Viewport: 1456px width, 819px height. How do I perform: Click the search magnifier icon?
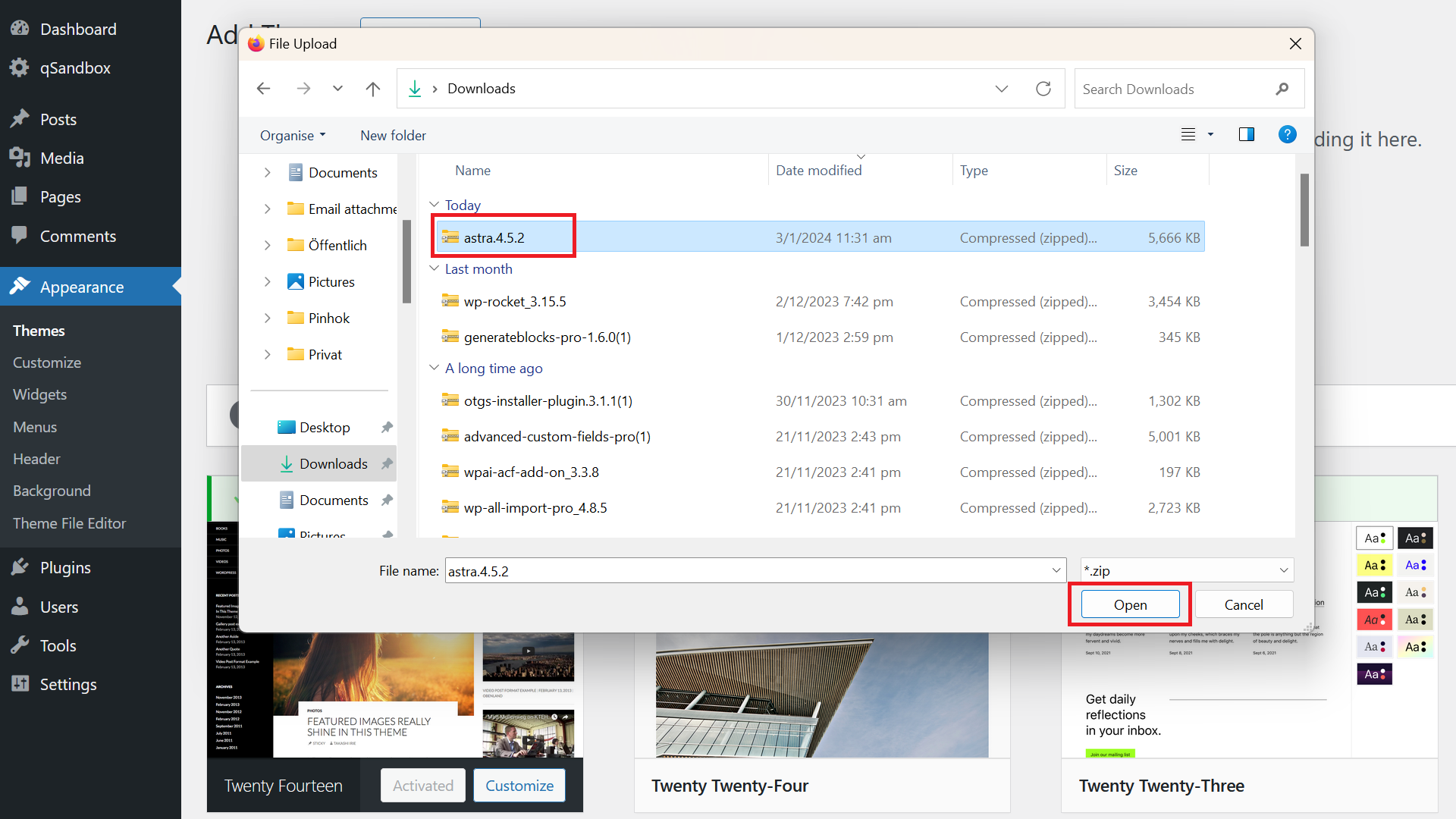coord(1282,89)
